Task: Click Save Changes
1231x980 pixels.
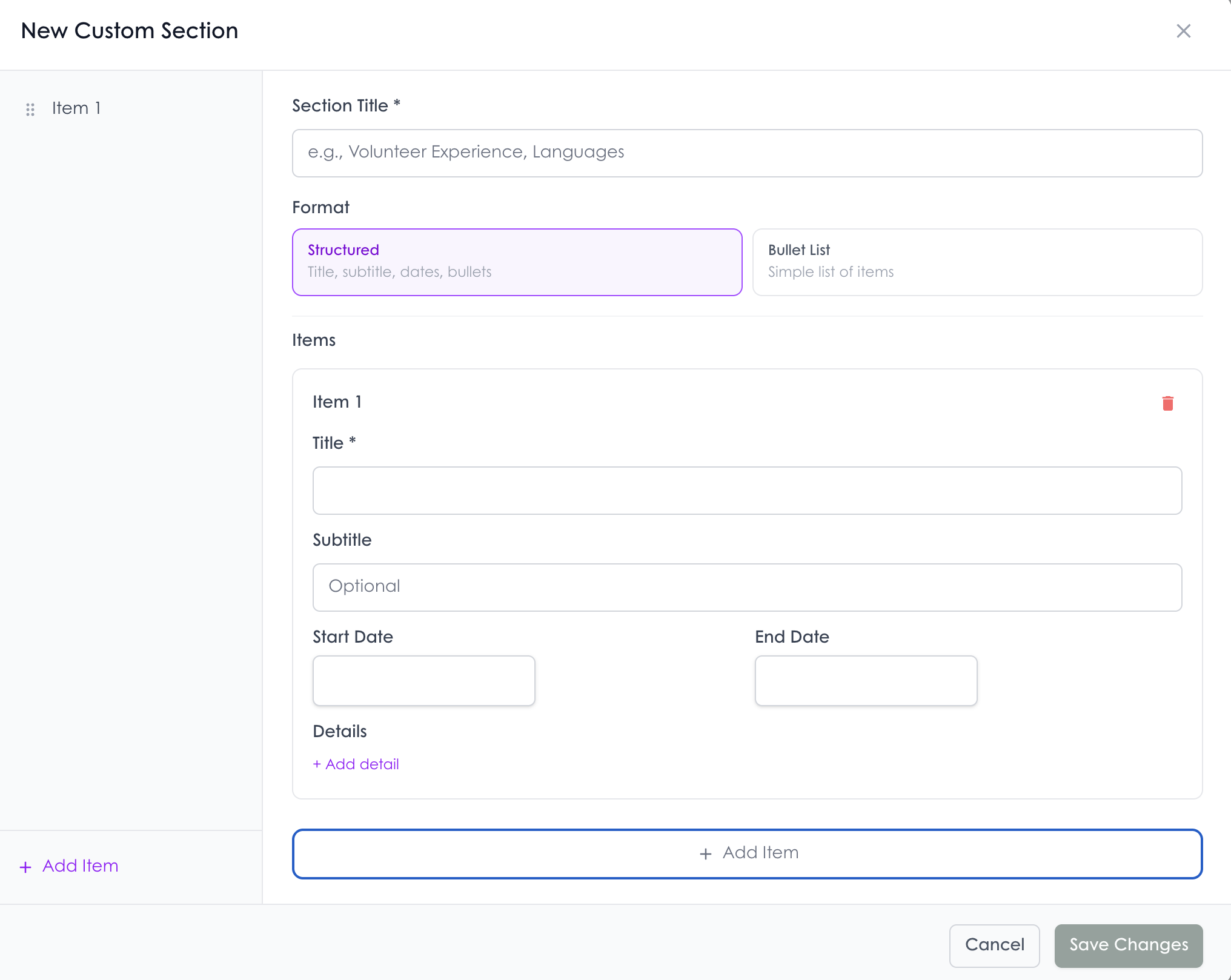Action: 1128,945
